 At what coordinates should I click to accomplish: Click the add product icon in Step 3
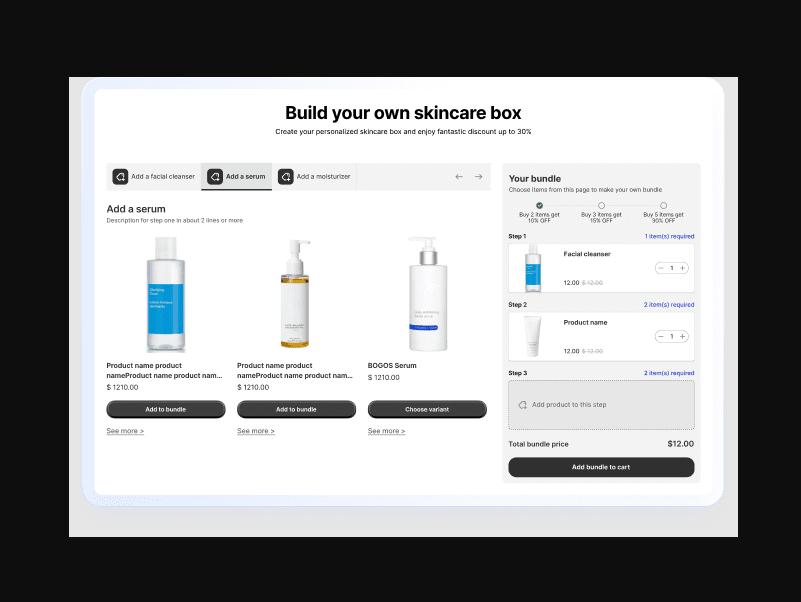(x=522, y=405)
